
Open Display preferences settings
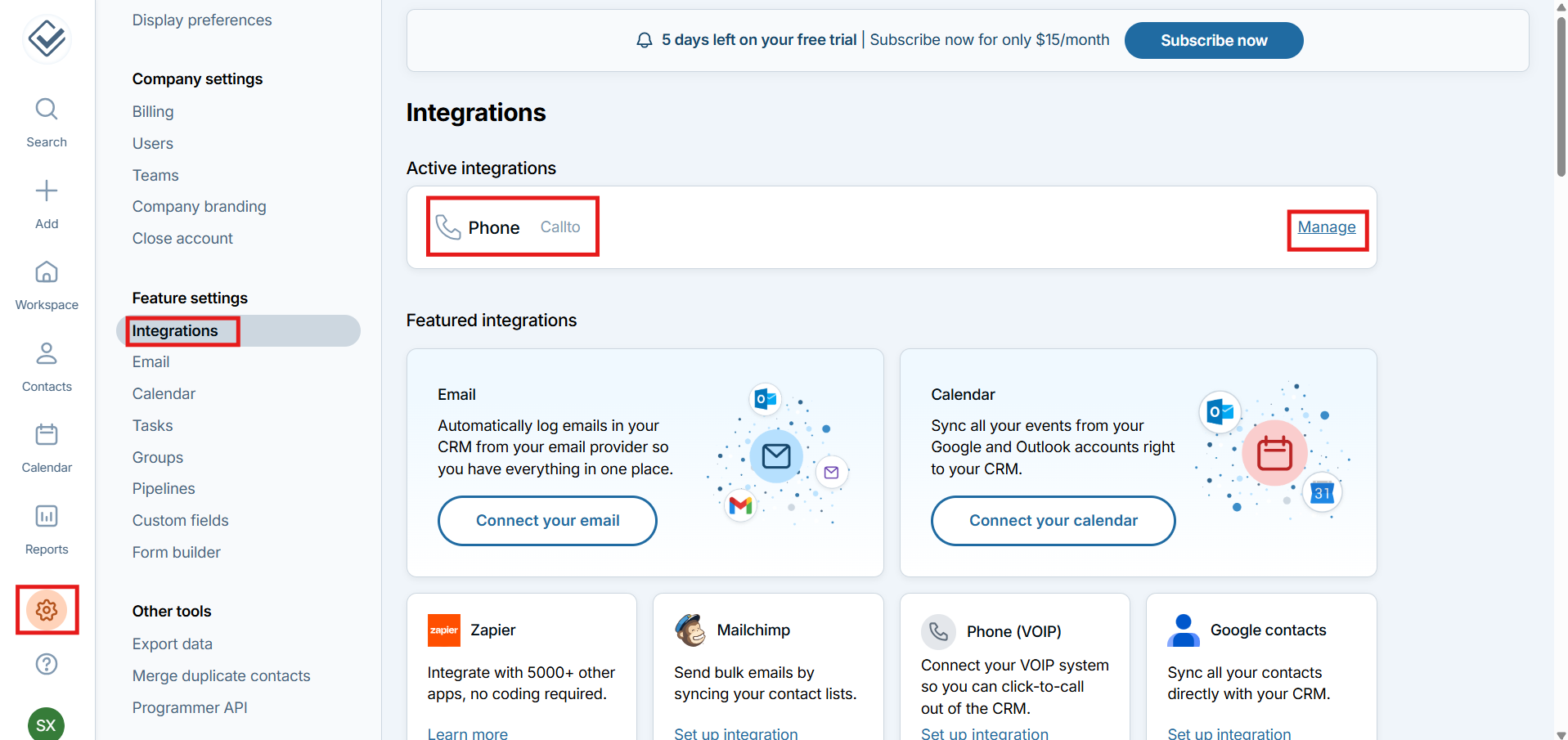coord(202,20)
